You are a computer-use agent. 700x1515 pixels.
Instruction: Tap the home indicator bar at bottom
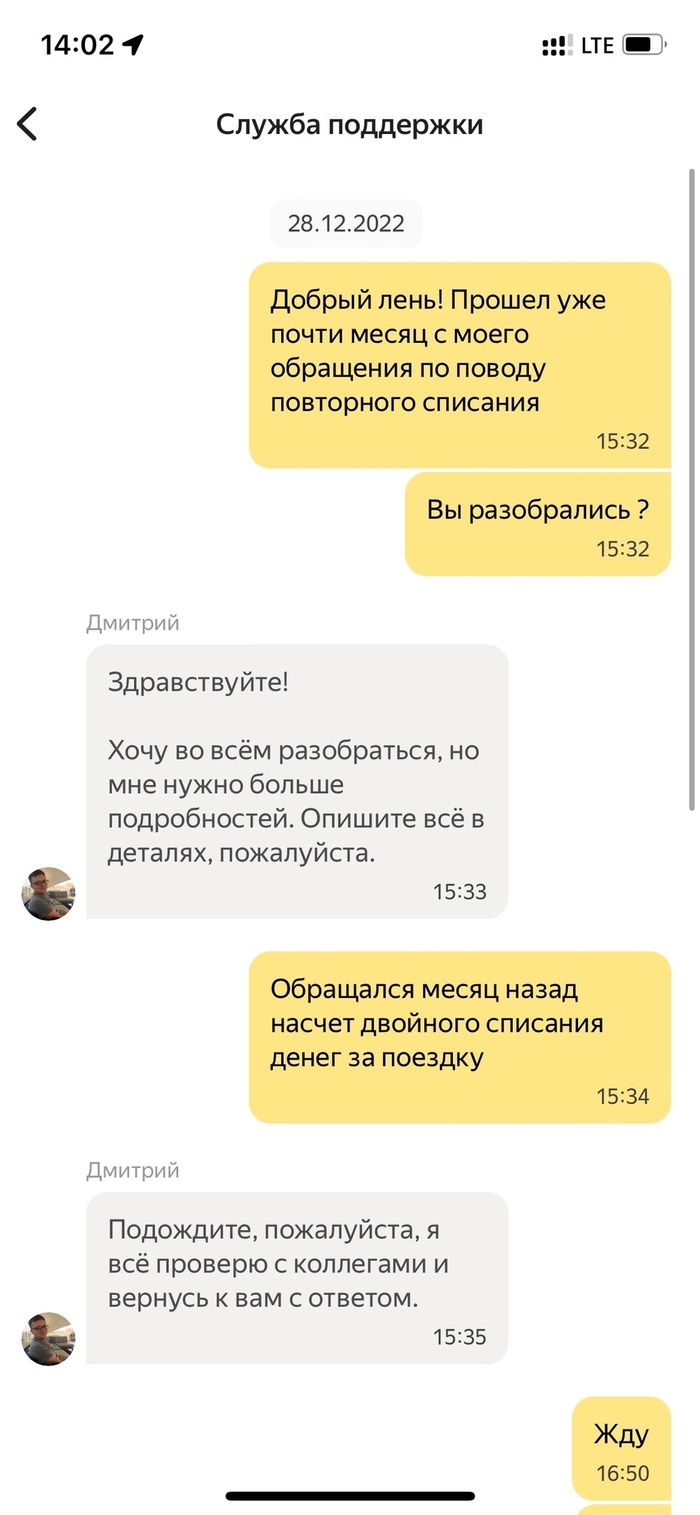pos(350,1496)
